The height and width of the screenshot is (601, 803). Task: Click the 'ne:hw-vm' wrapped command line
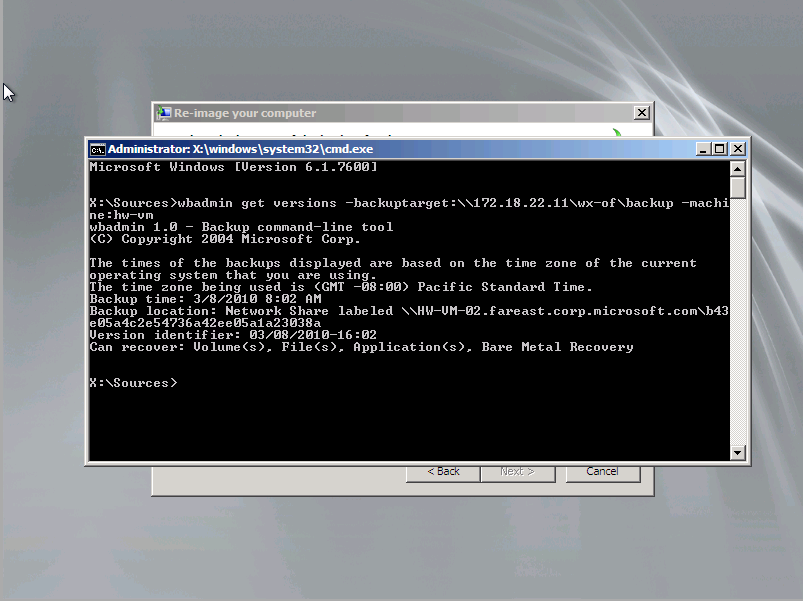121,215
